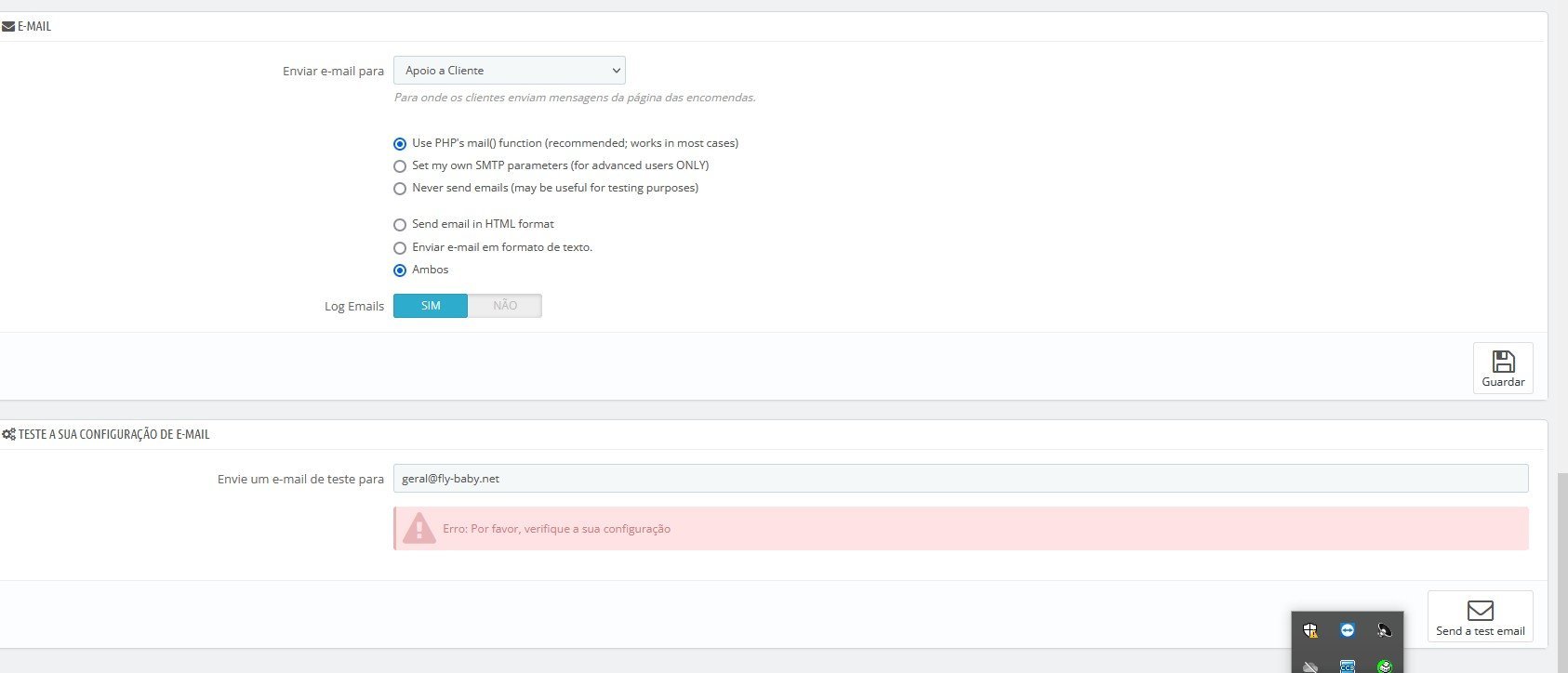Pick 'Send email in HTML format' radio
This screenshot has height=673, width=1568.
tap(400, 225)
